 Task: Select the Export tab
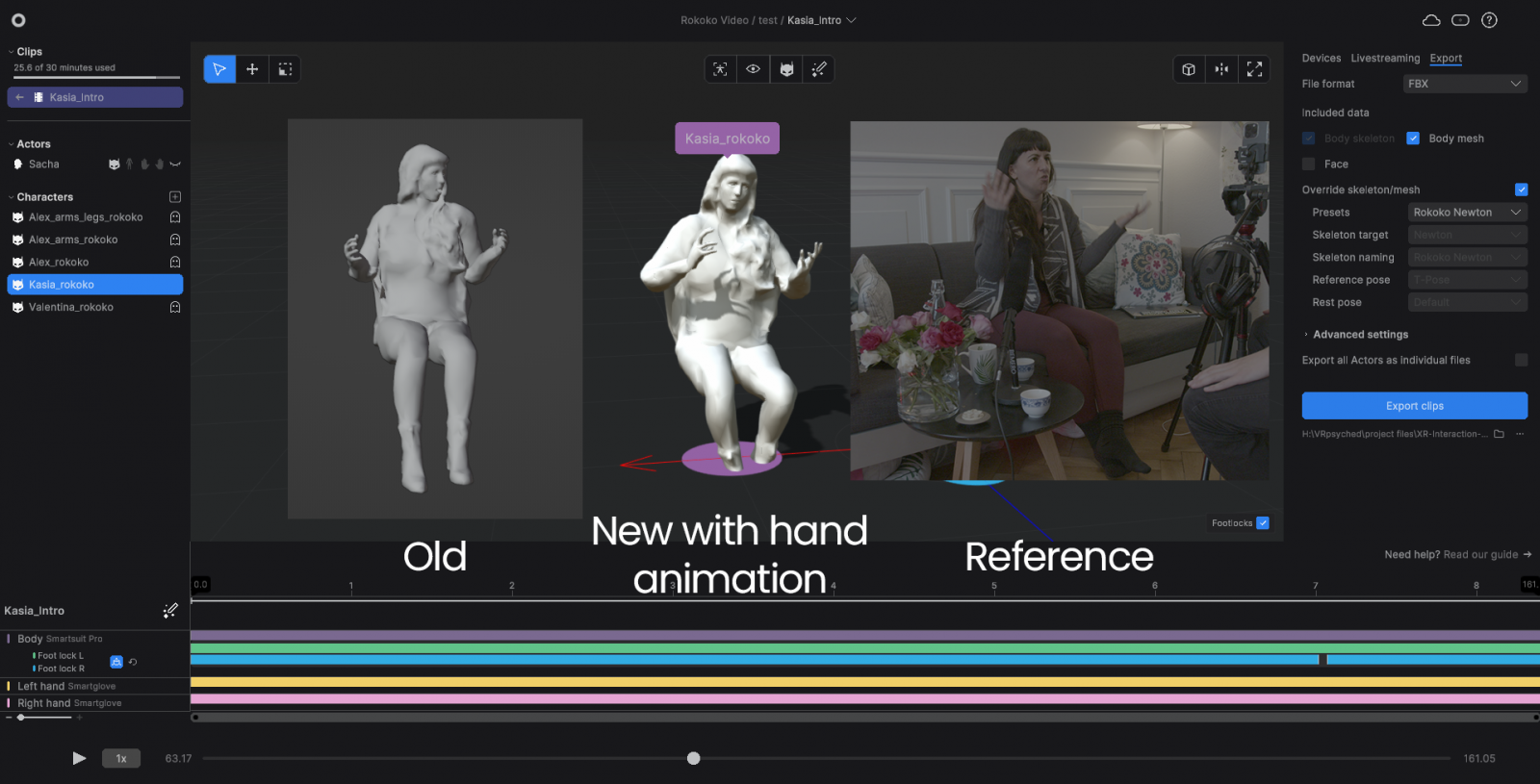[x=1446, y=59]
